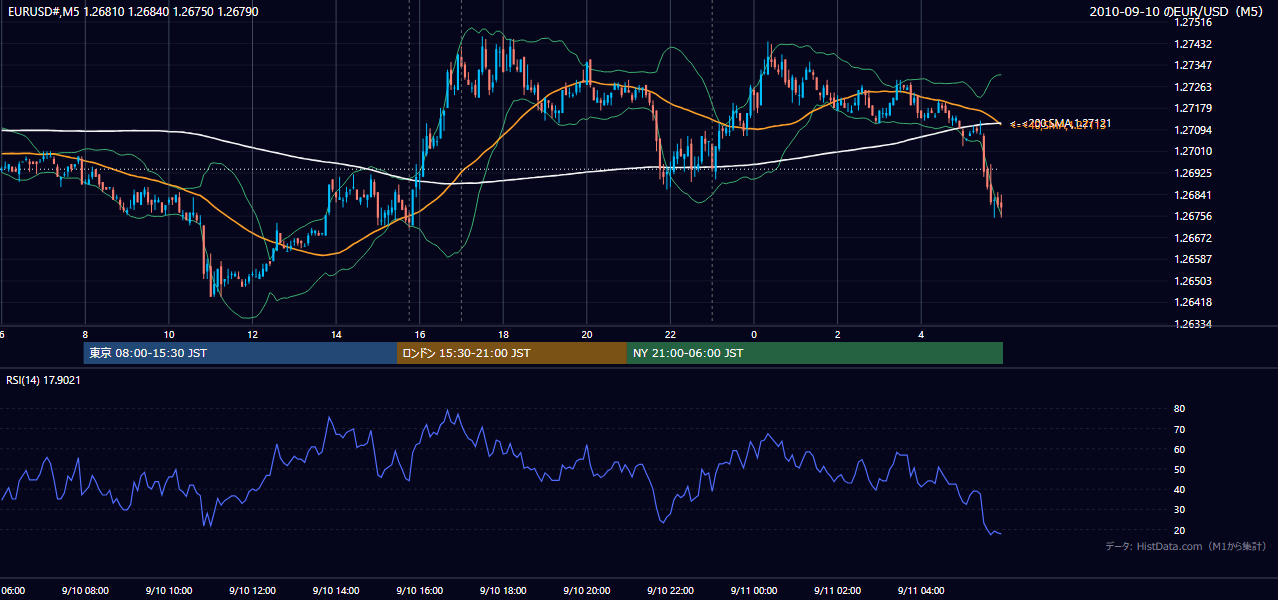1278x600 pixels.
Task: Click price axis label 1.27347
Action: pos(1194,65)
